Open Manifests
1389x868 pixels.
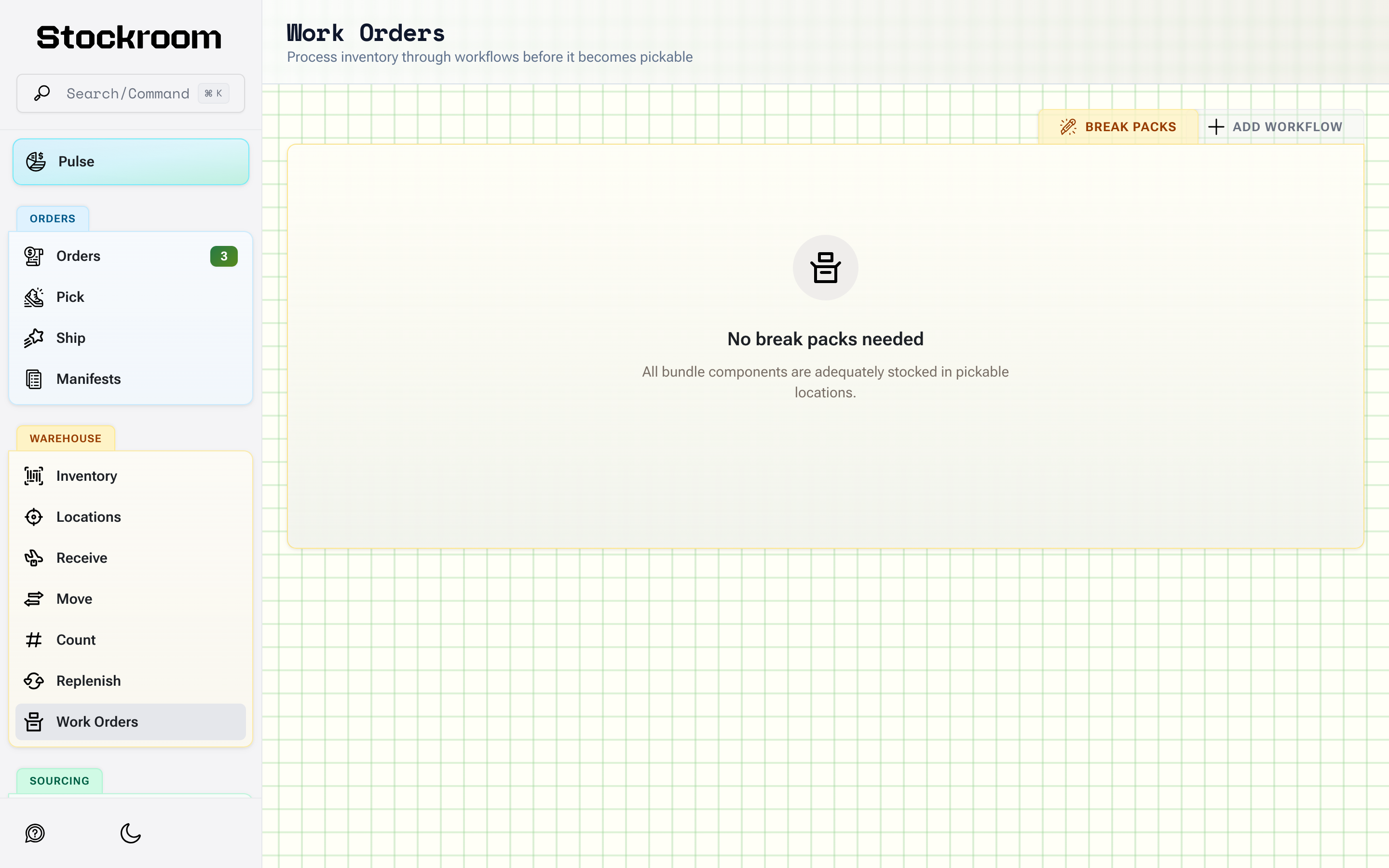pos(131,379)
